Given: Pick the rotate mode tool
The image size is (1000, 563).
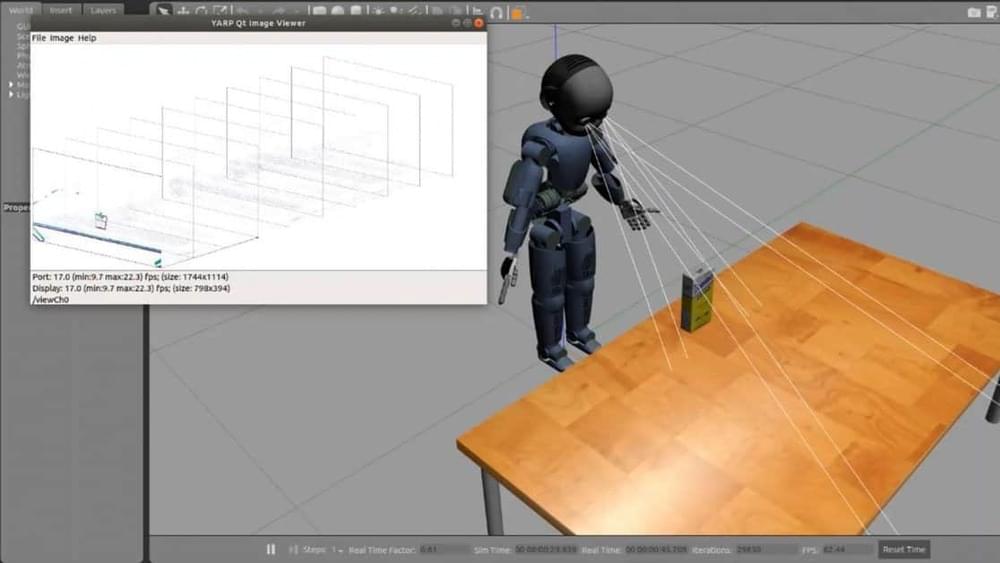Looking at the screenshot, I should [202, 11].
